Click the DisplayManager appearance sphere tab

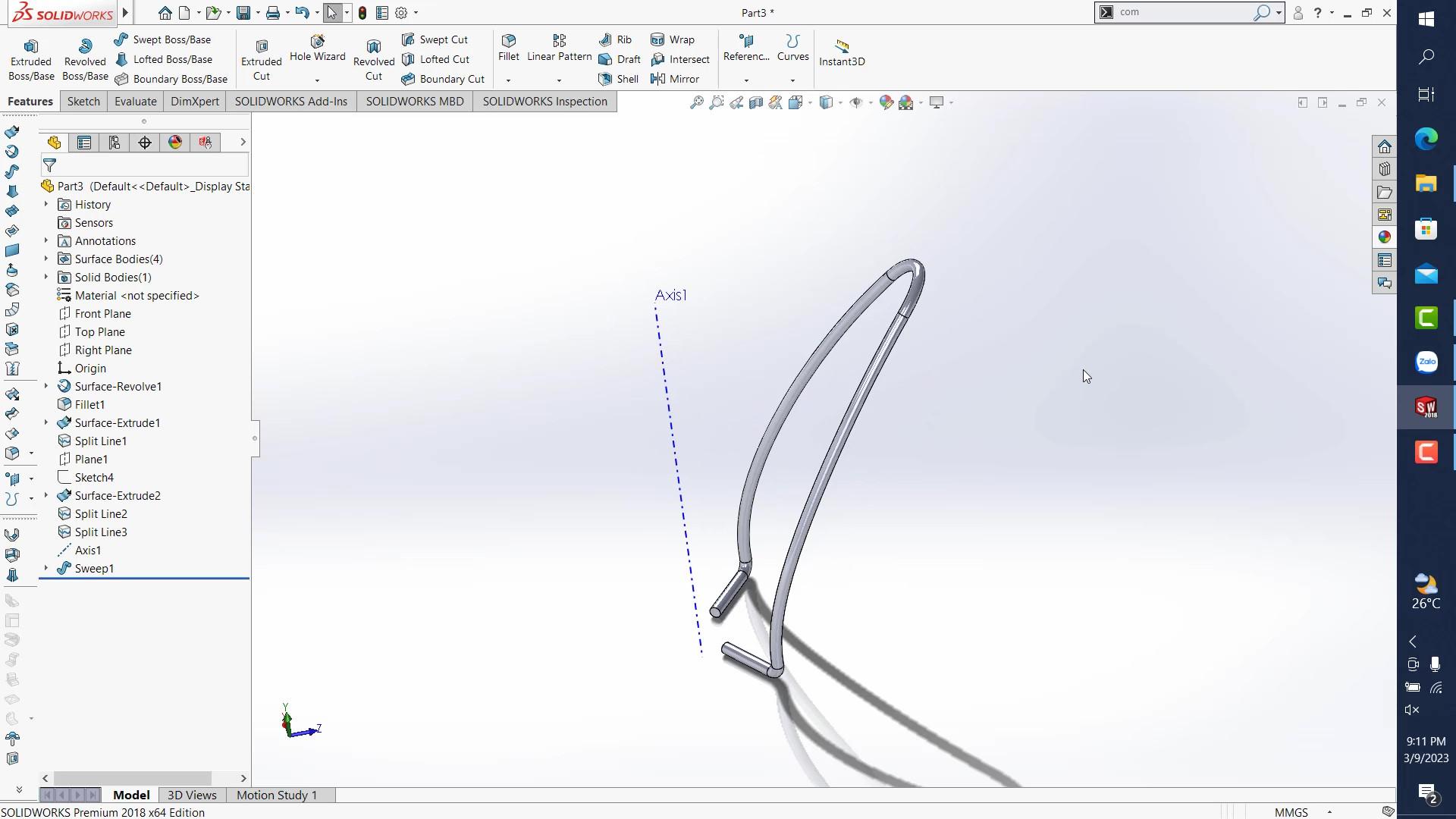[x=175, y=143]
